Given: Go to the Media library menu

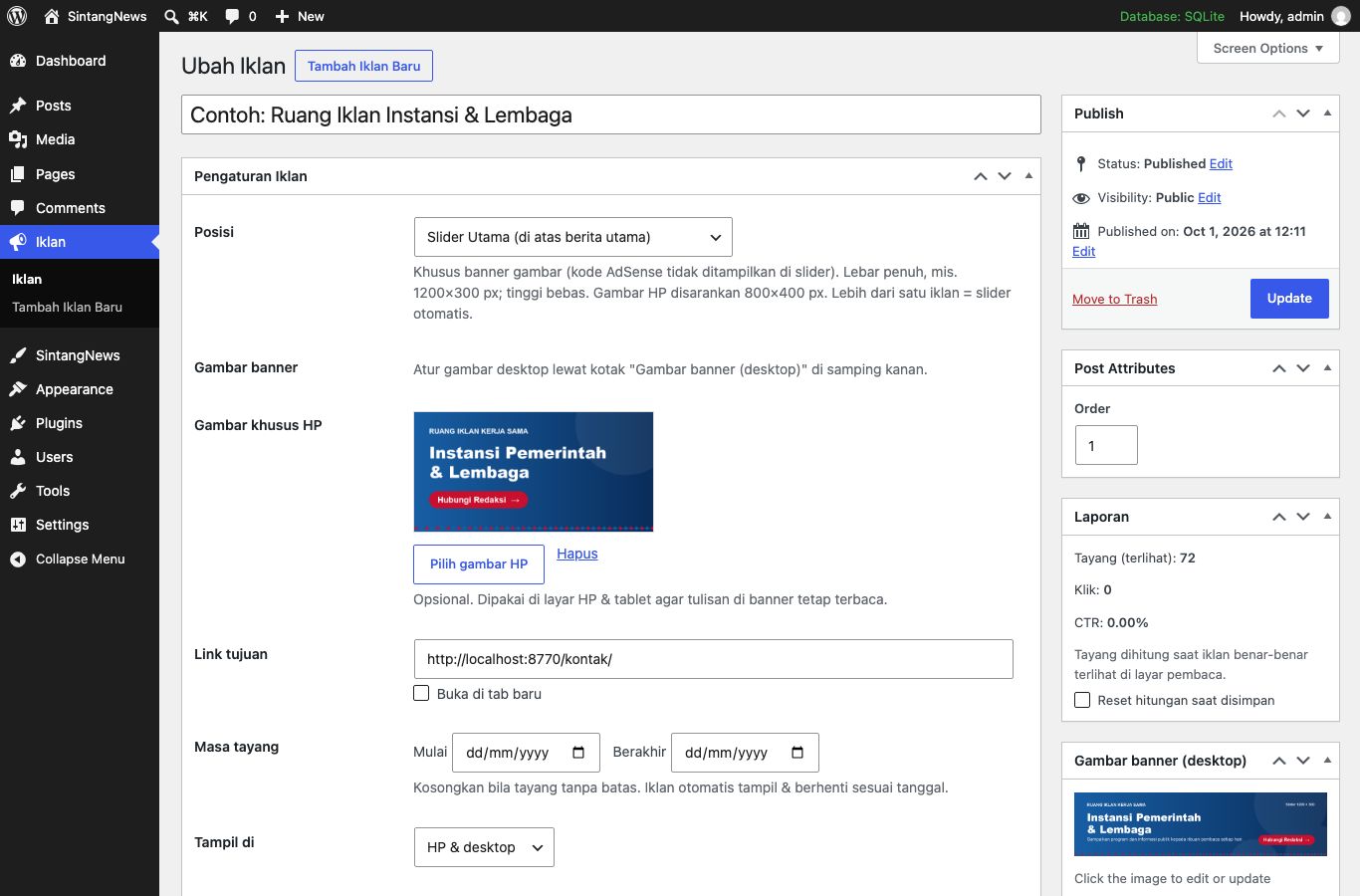Looking at the screenshot, I should [x=80, y=139].
